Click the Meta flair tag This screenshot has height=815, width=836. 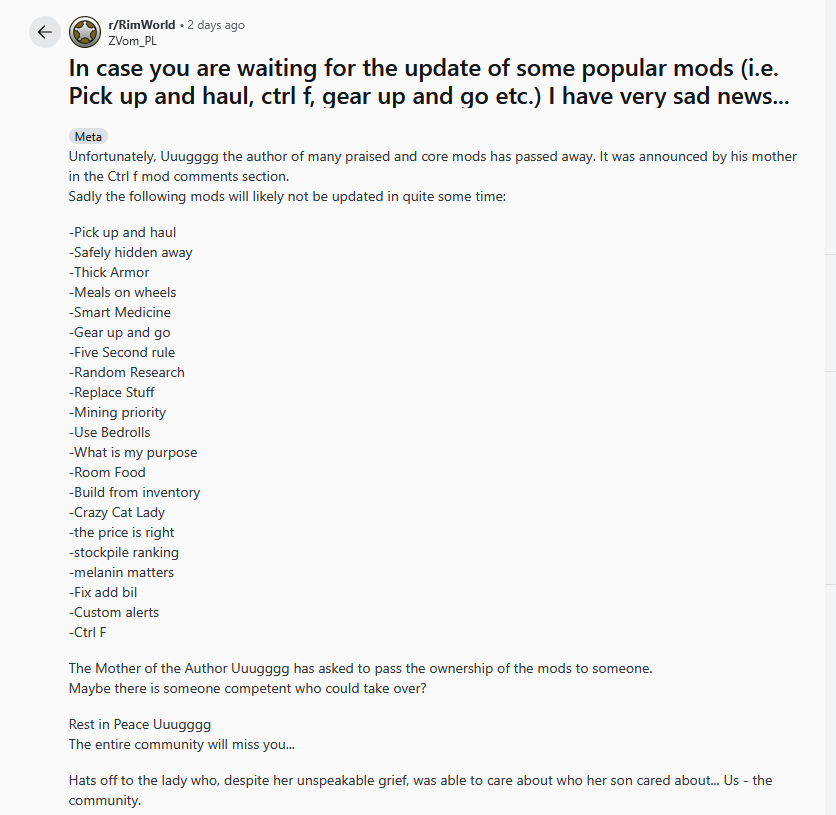pyautogui.click(x=88, y=137)
